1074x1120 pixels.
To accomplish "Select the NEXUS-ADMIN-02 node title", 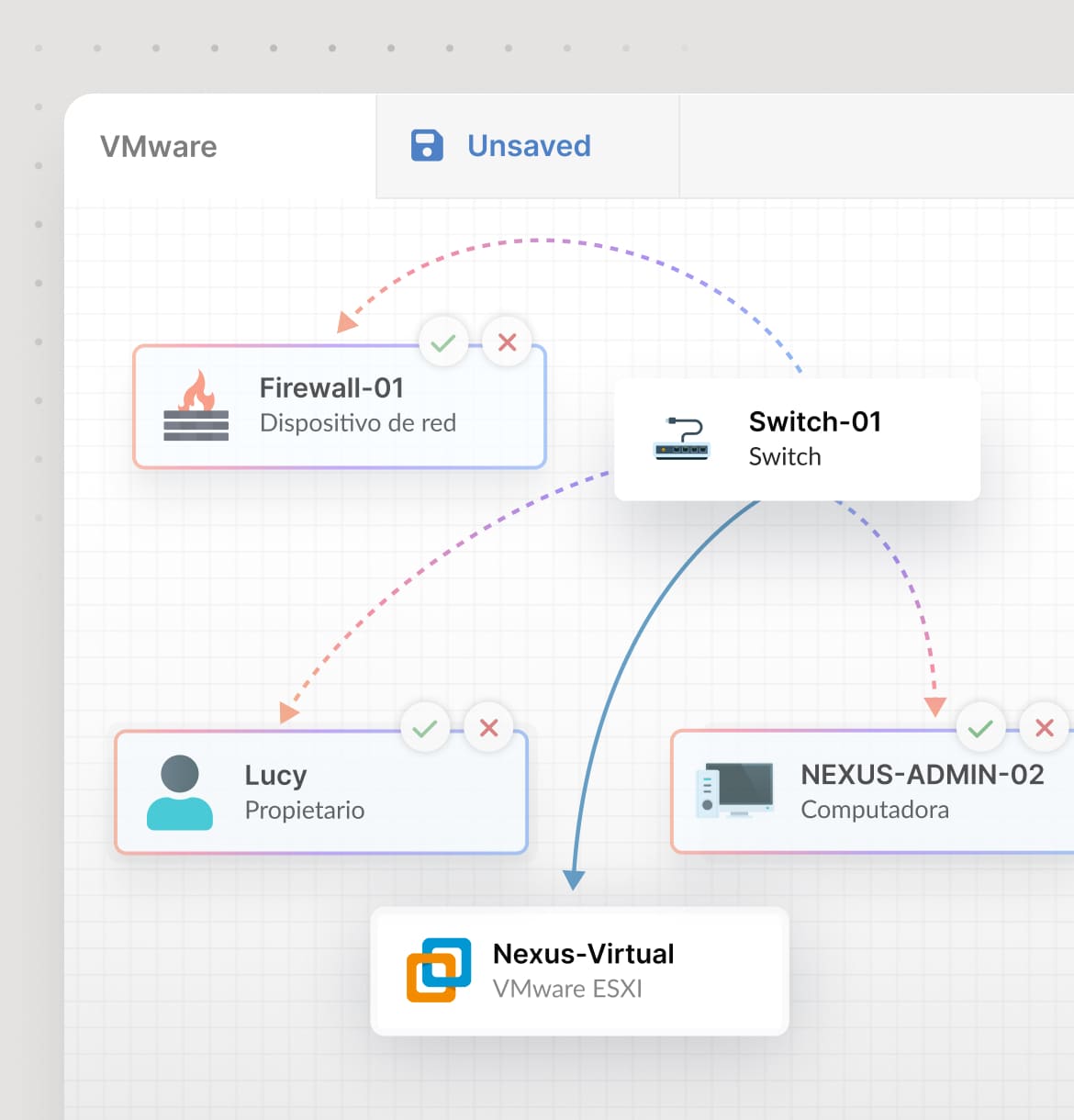I will [x=923, y=775].
